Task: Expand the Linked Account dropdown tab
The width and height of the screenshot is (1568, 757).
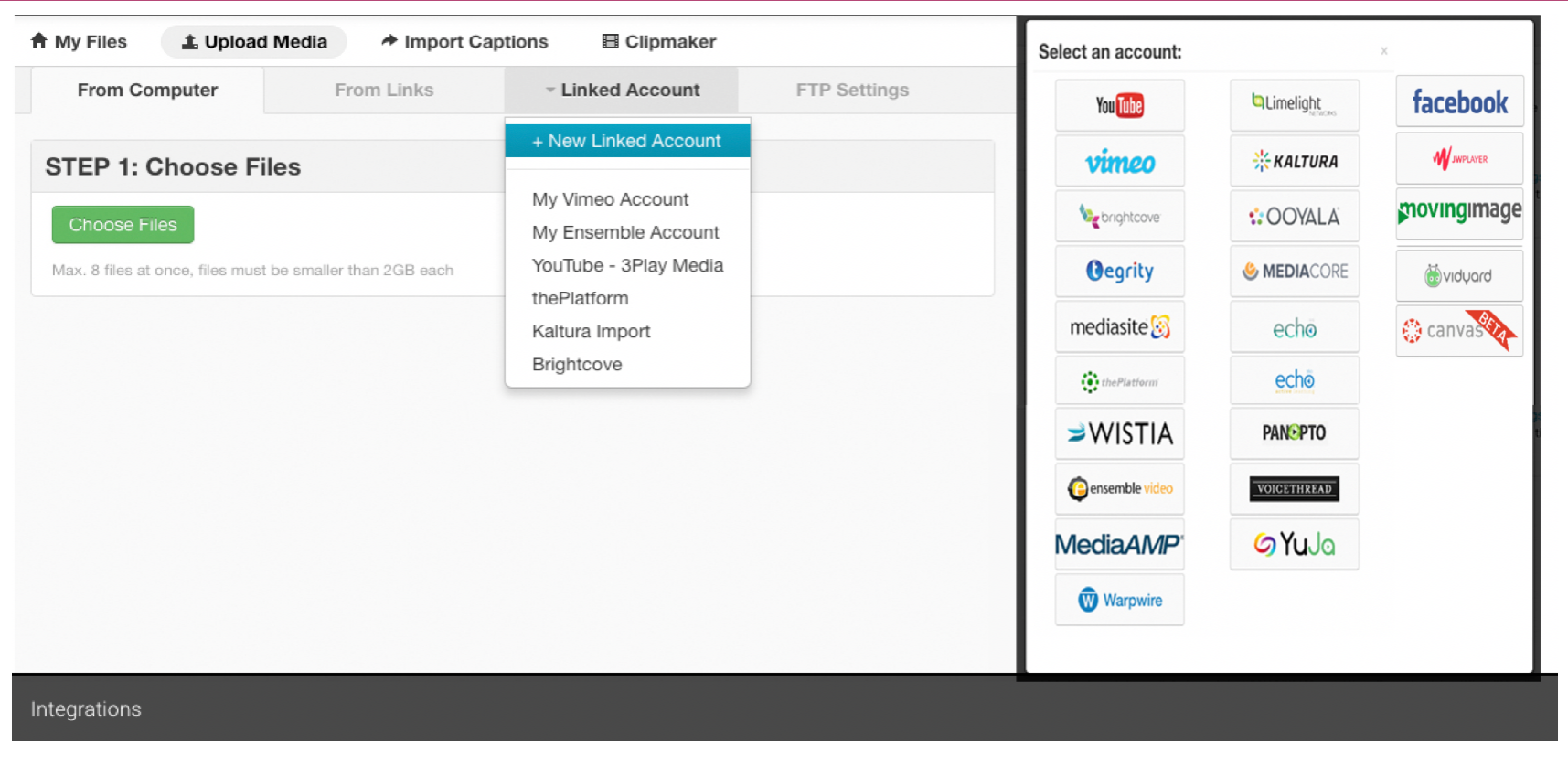Action: (622, 90)
